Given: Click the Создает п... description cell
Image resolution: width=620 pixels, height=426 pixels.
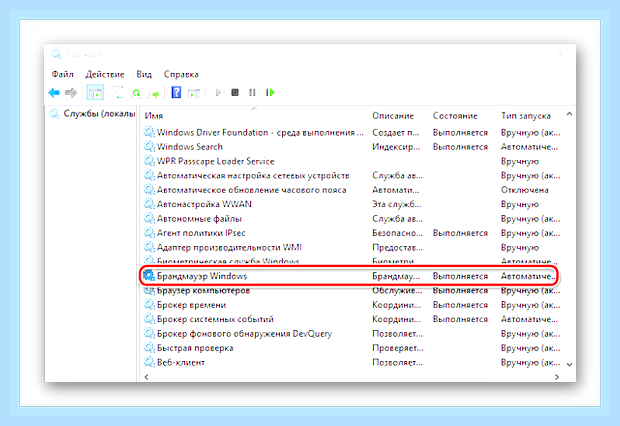Looking at the screenshot, I should [395, 133].
